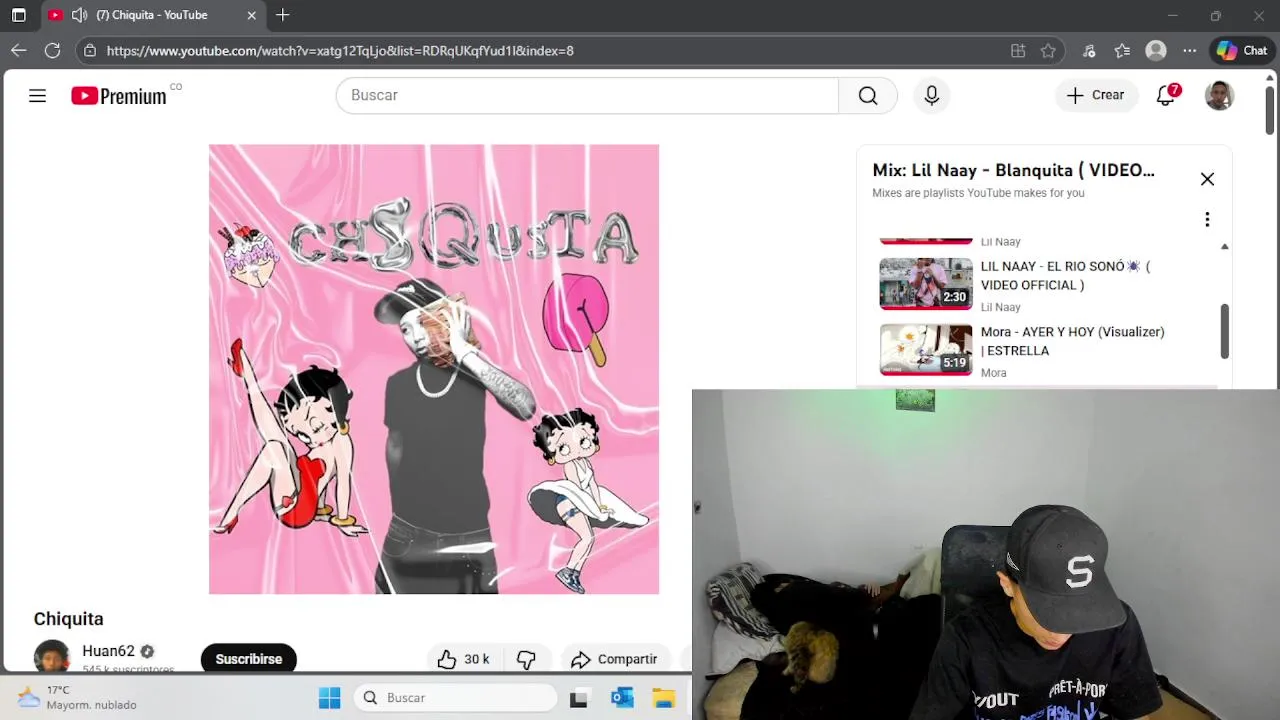This screenshot has height=720, width=1280.
Task: Click playlist panel scroll up arrow
Action: pos(1224,246)
